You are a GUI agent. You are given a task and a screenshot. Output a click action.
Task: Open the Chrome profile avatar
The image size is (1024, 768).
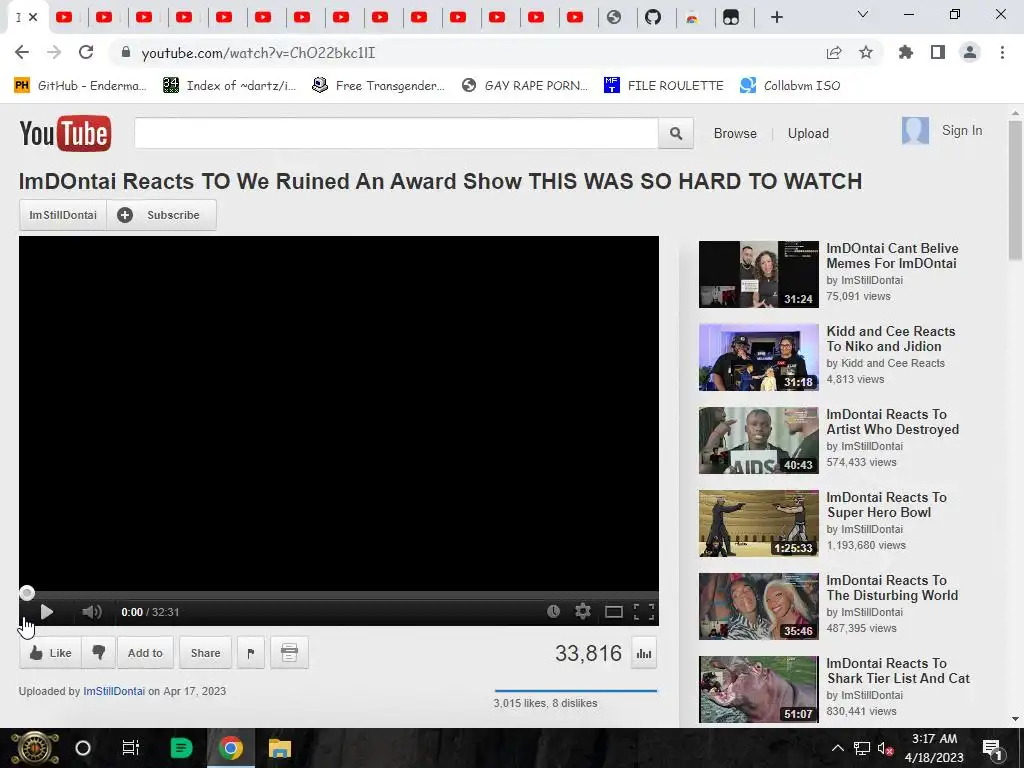(x=970, y=52)
